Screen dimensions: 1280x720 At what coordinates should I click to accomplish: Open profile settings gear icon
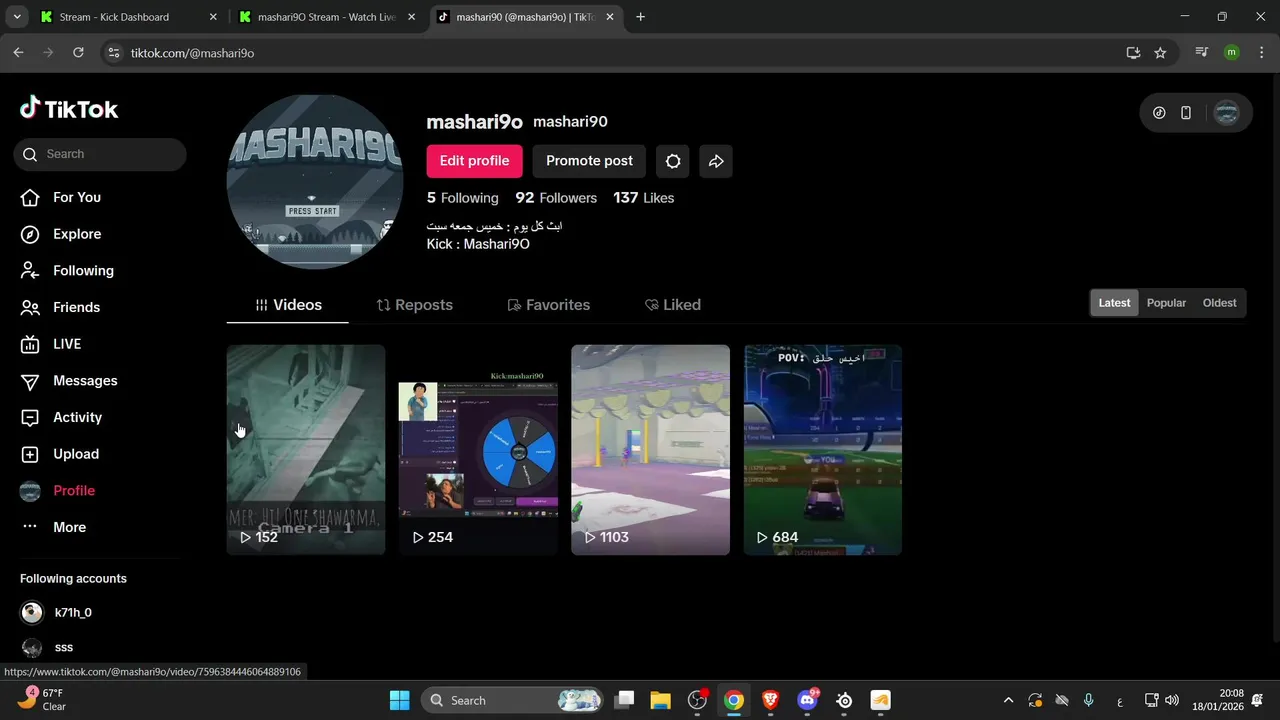point(673,161)
